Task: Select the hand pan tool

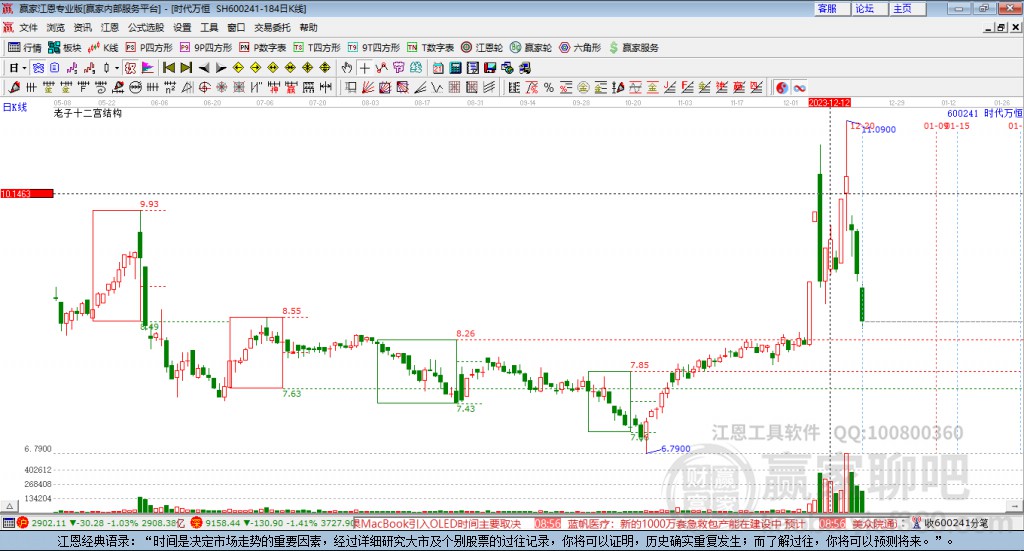Action: click(x=347, y=68)
